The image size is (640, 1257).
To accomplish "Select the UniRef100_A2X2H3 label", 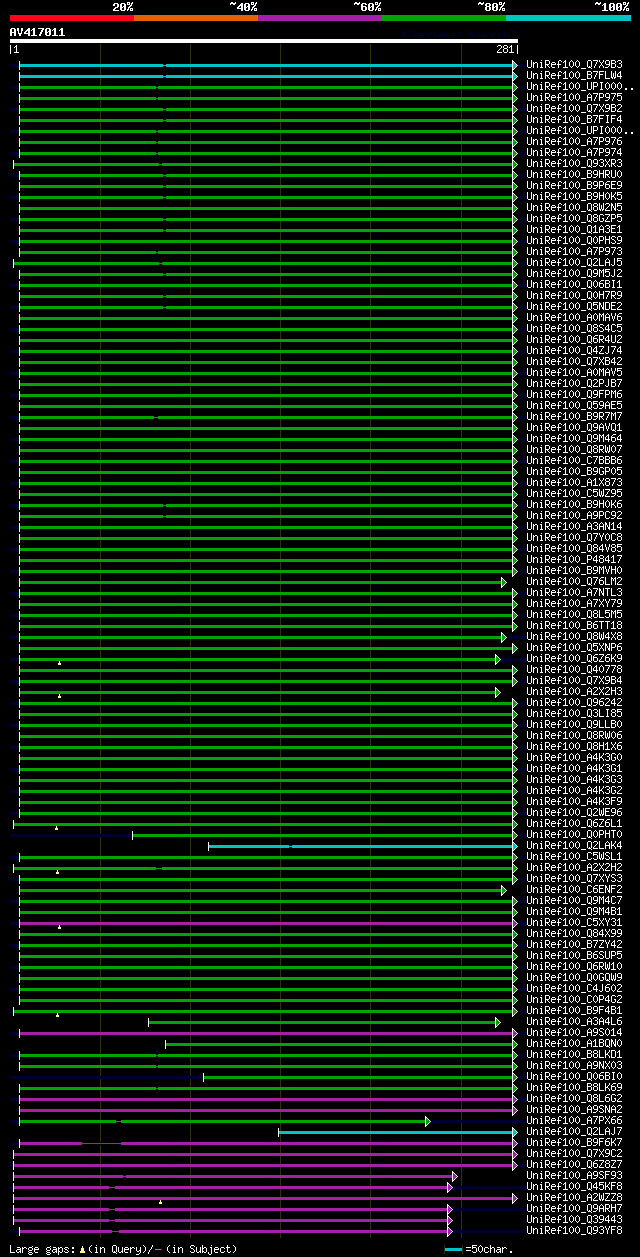I will point(574,692).
